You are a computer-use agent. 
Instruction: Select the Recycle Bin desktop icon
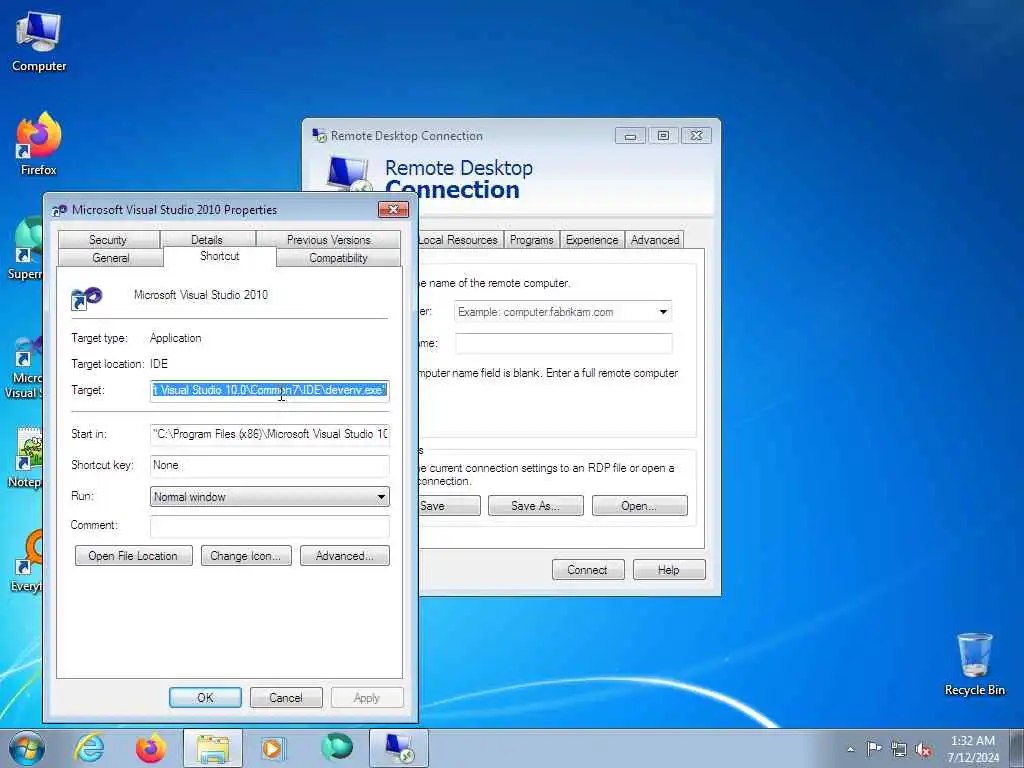pyautogui.click(x=974, y=664)
